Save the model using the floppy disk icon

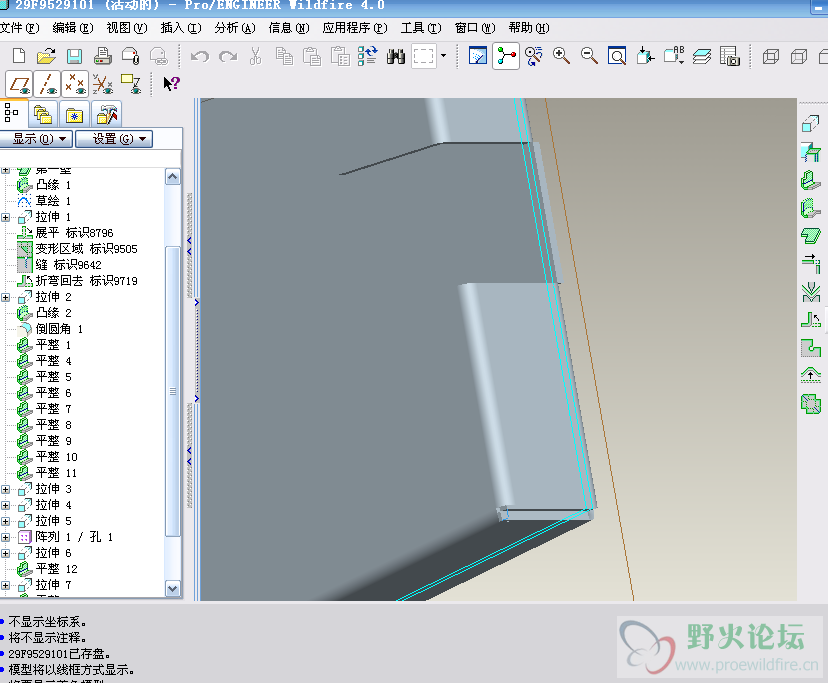coord(74,56)
